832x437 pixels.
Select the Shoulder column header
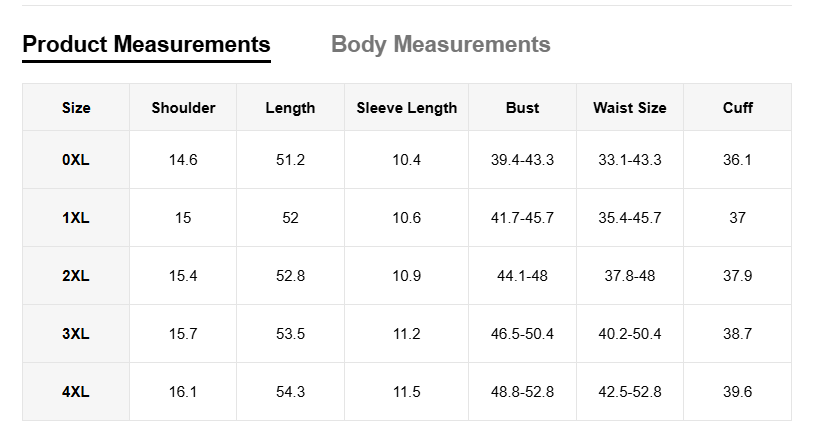183,108
